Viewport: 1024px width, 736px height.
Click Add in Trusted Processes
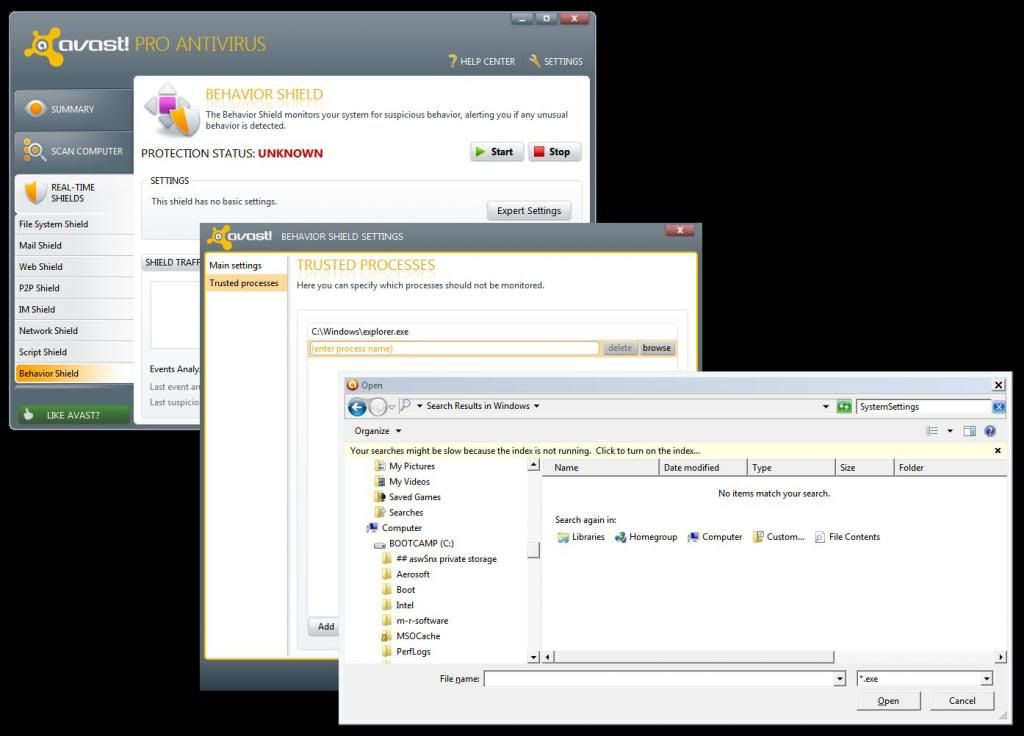(325, 626)
